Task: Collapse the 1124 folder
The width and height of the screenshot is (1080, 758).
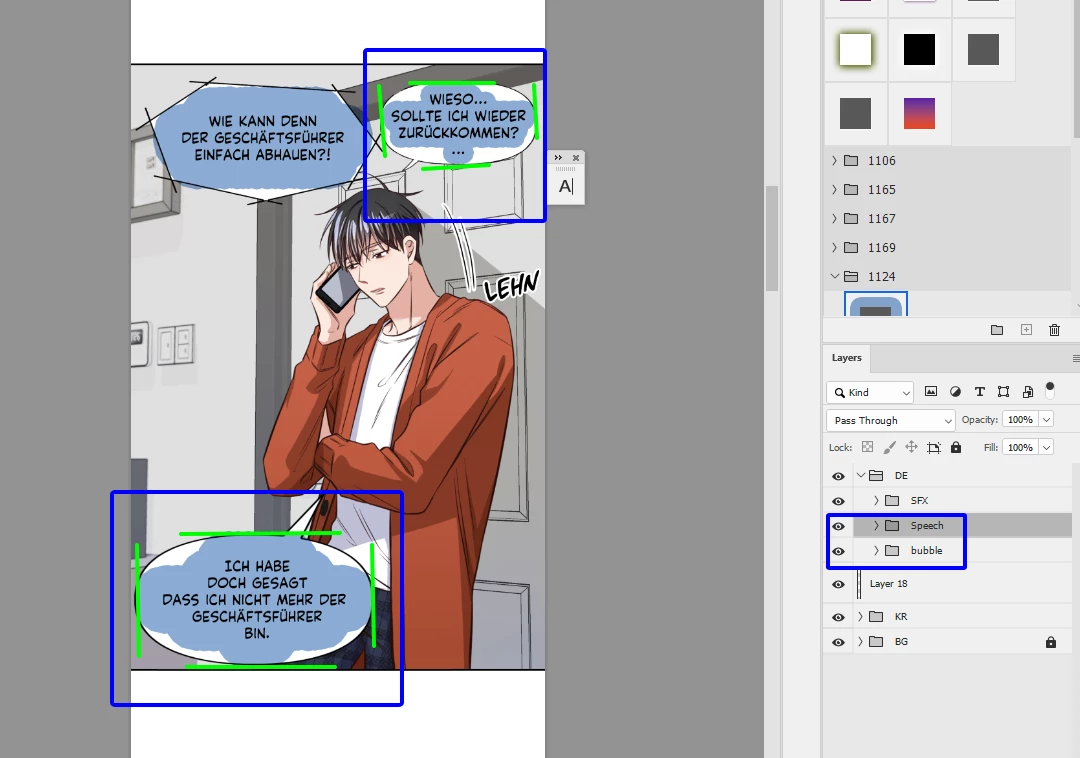Action: point(835,276)
